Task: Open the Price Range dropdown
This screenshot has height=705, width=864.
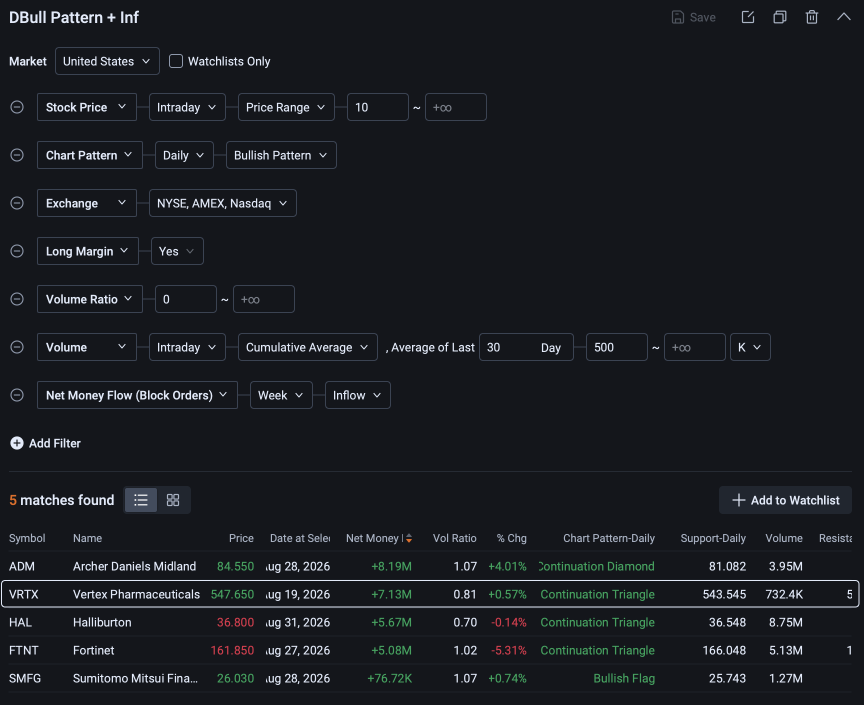Action: (x=286, y=107)
